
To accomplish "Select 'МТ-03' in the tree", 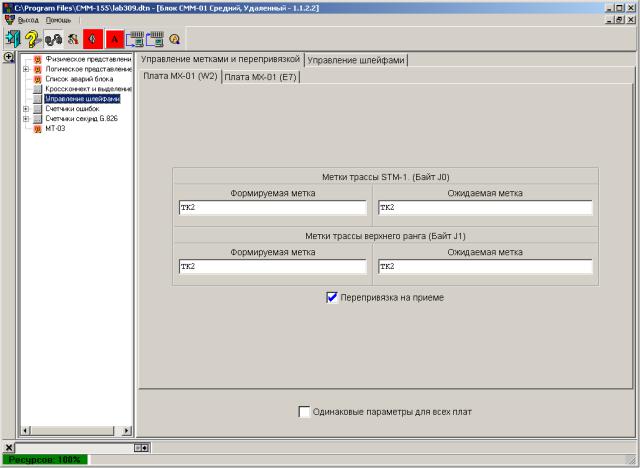I will point(55,129).
